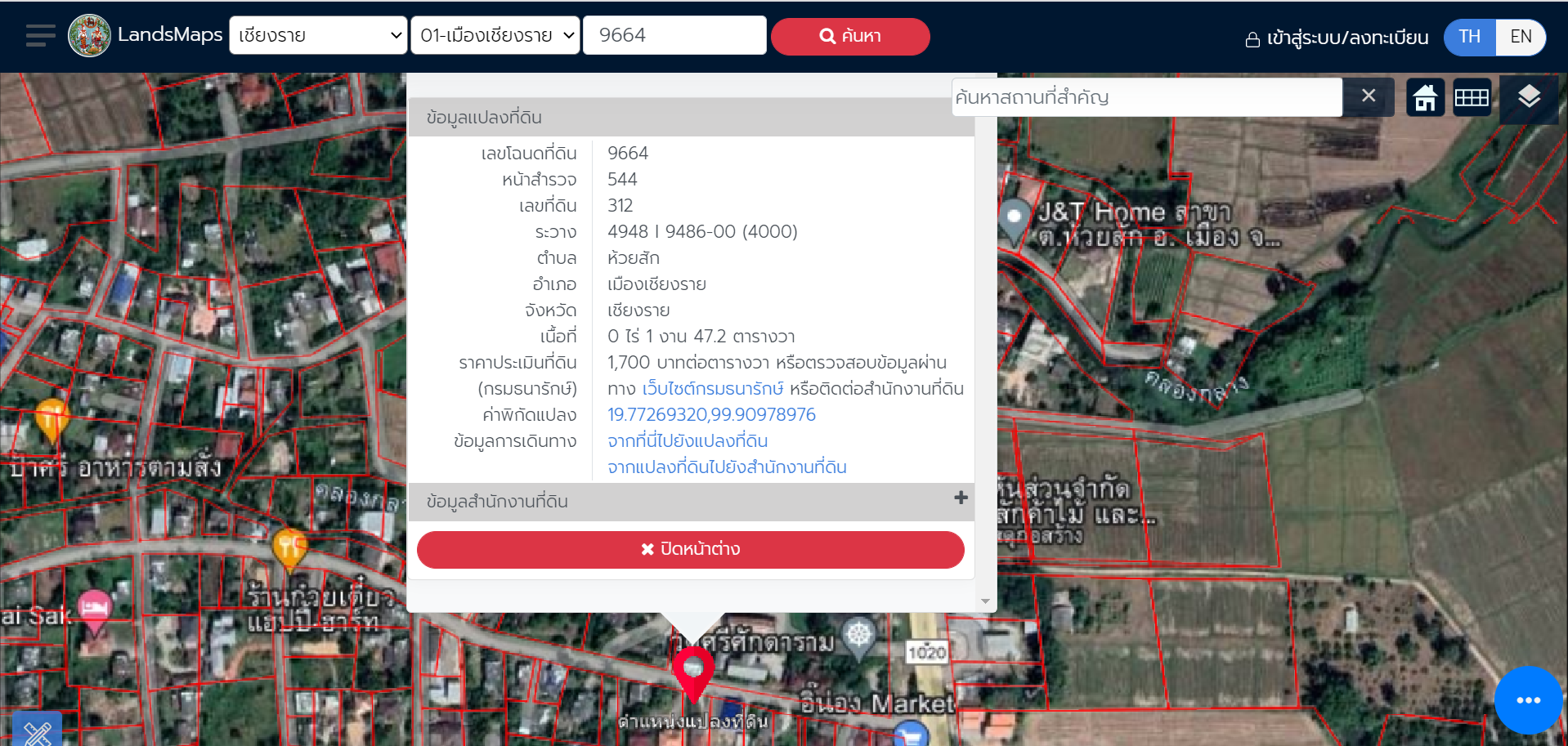Click the parcel number field showing 9664
The image size is (1568, 746).
tap(675, 35)
